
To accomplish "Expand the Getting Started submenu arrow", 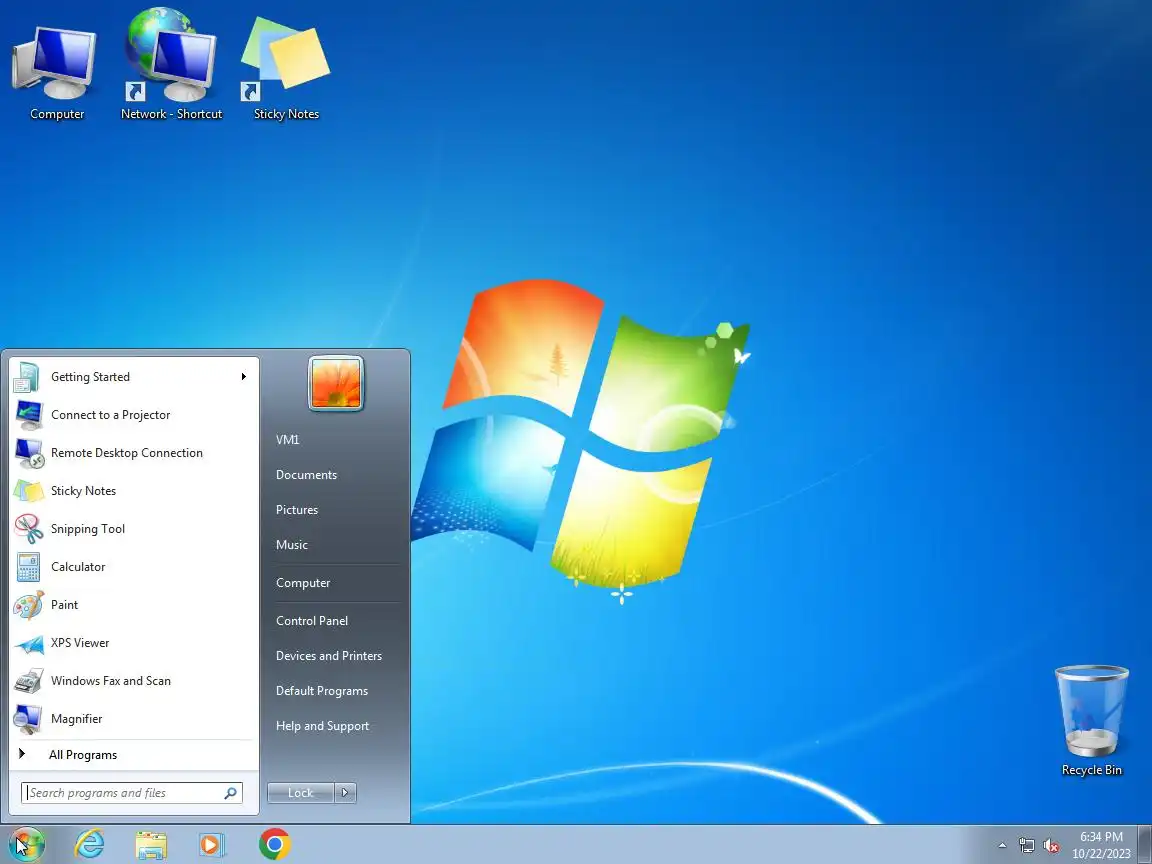I will 243,377.
